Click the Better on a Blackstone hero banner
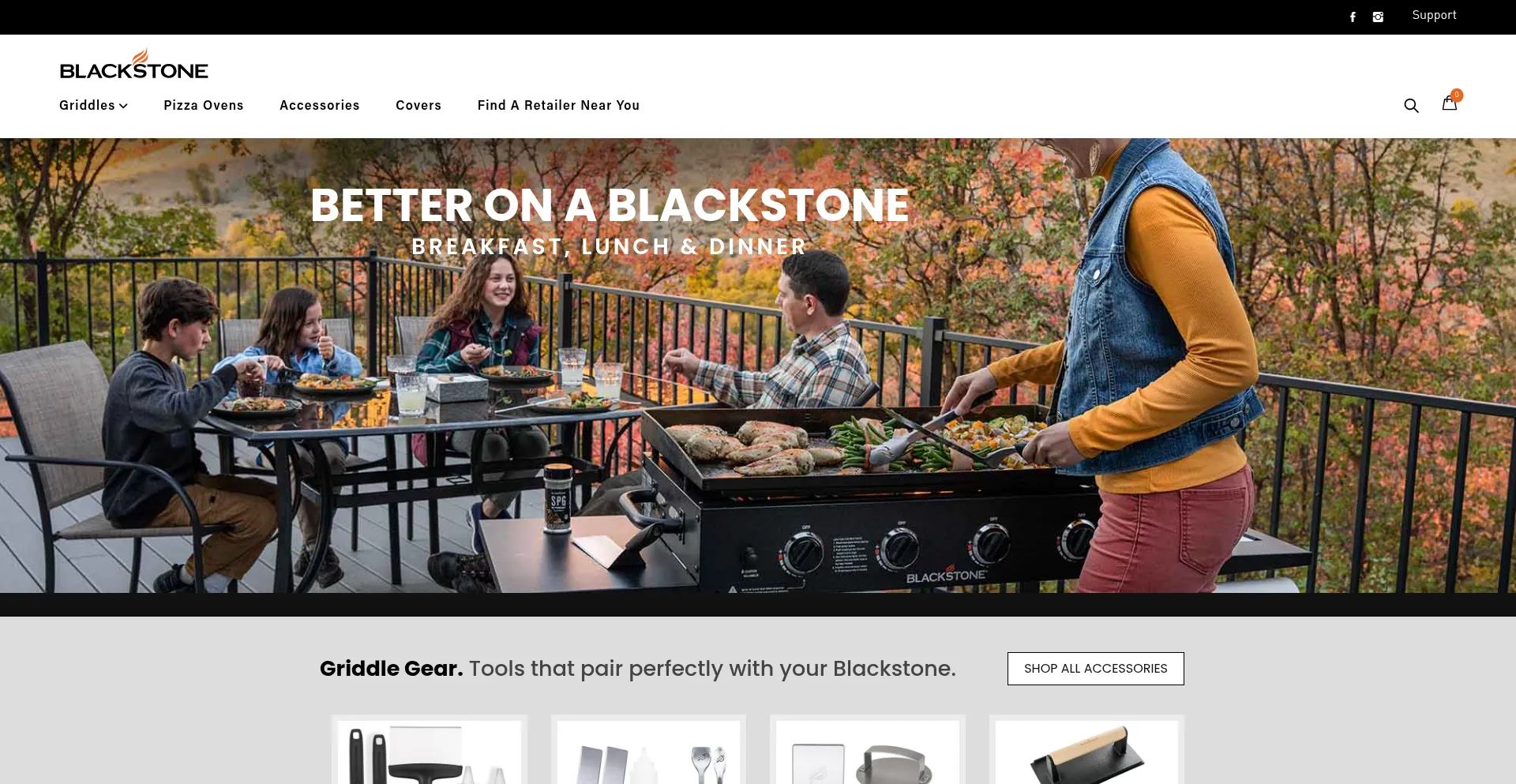The image size is (1516, 784). coord(758,366)
